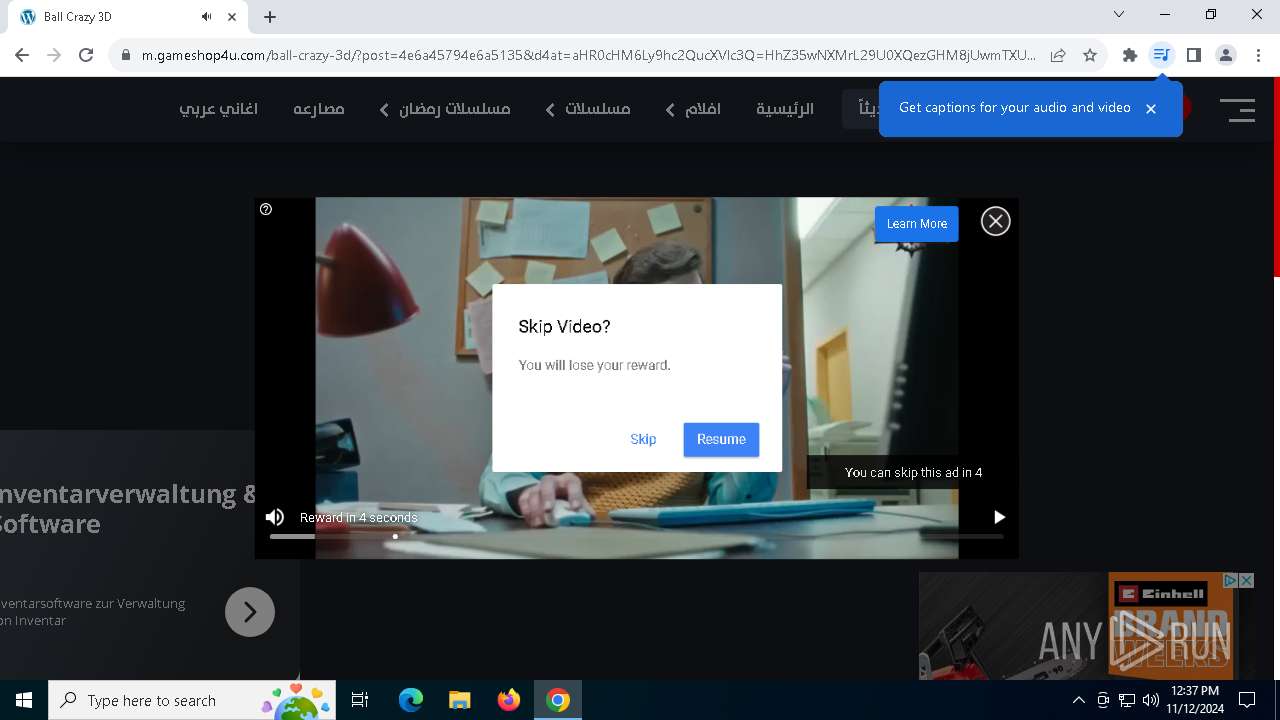
Task: Open the Inventarverwaltung Software ad headline
Action: click(128, 508)
